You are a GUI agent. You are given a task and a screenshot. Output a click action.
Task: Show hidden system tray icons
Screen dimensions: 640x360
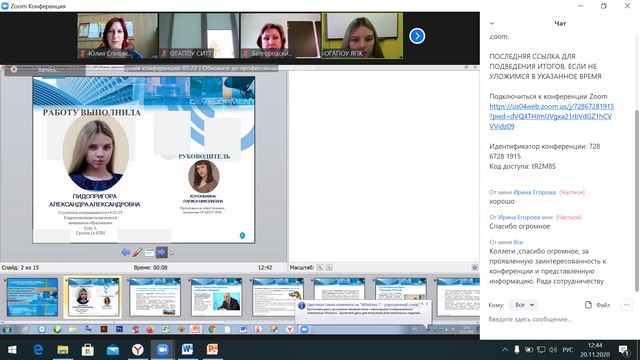coord(505,350)
